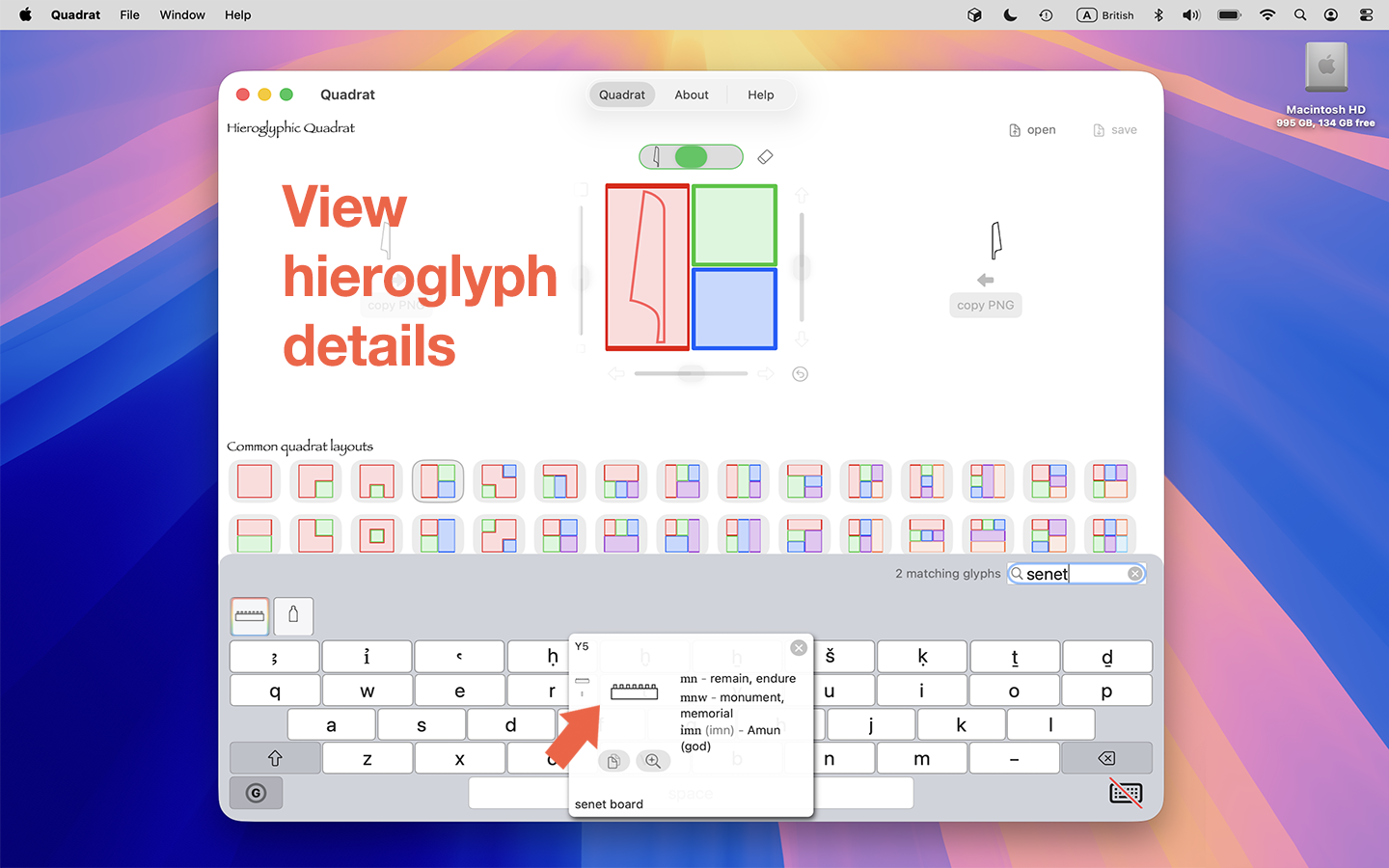Switch to the Help tab
The width and height of the screenshot is (1389, 868).
pos(760,95)
